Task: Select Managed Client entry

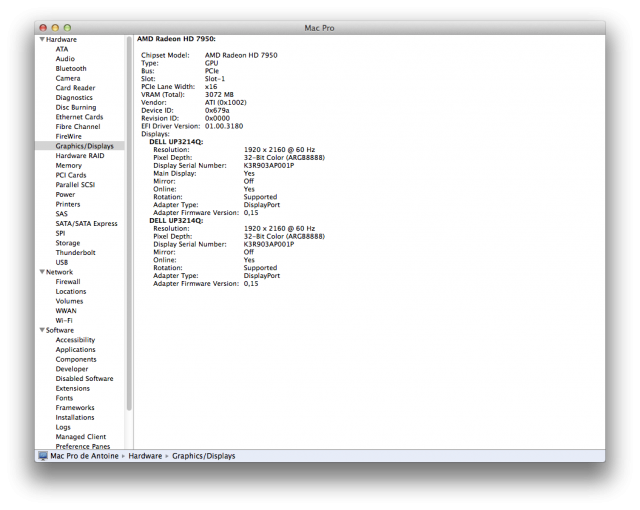Action: (x=81, y=437)
